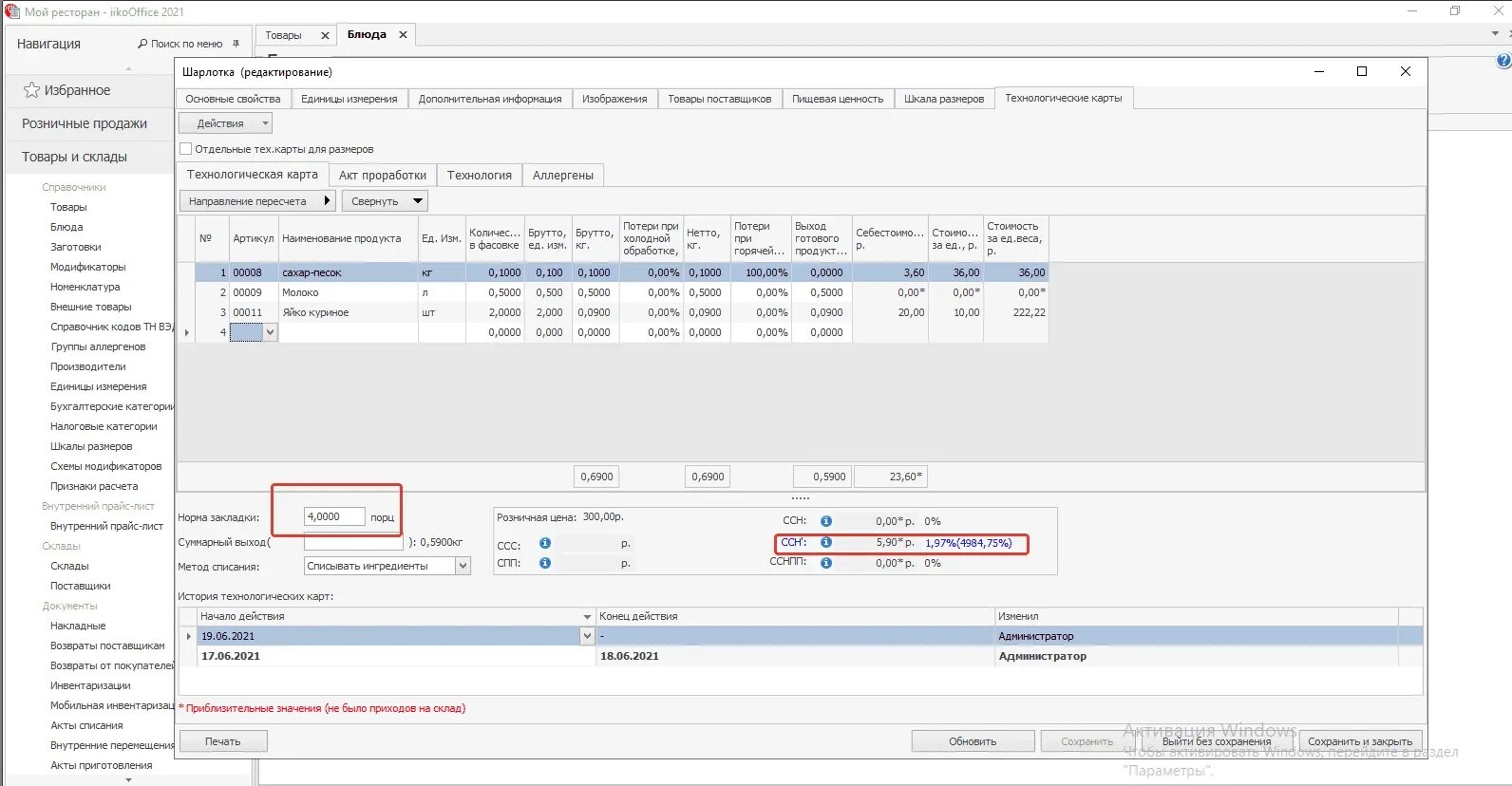Screen dimensions: 1512x786
Task: Select history row dated 17.06.2021
Action: click(x=800, y=656)
